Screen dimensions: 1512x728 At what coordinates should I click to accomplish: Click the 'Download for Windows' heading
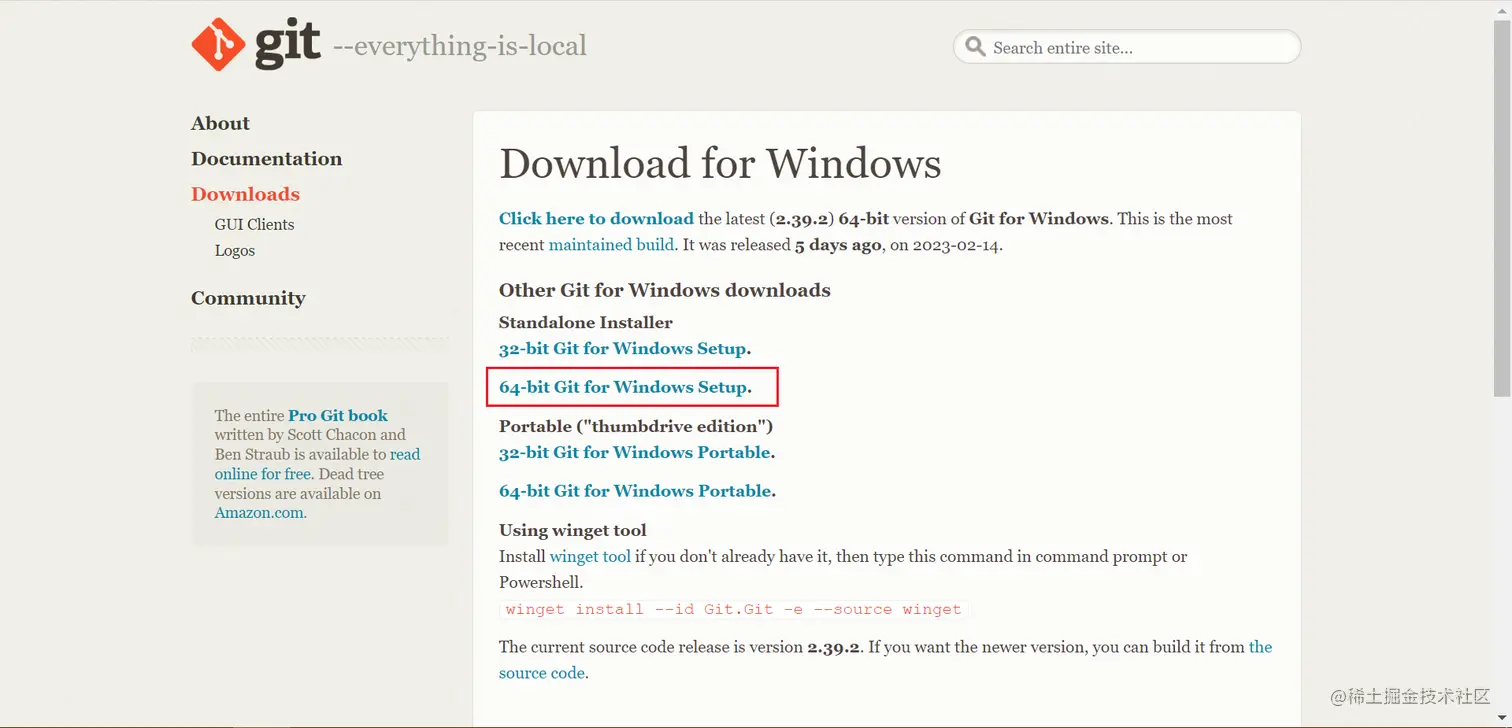click(720, 163)
